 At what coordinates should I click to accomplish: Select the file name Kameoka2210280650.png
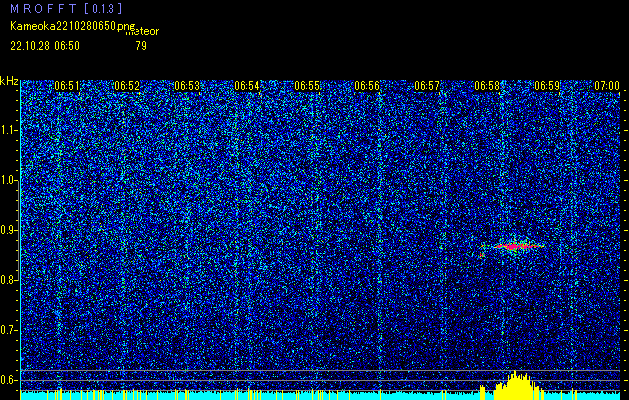(x=74, y=26)
